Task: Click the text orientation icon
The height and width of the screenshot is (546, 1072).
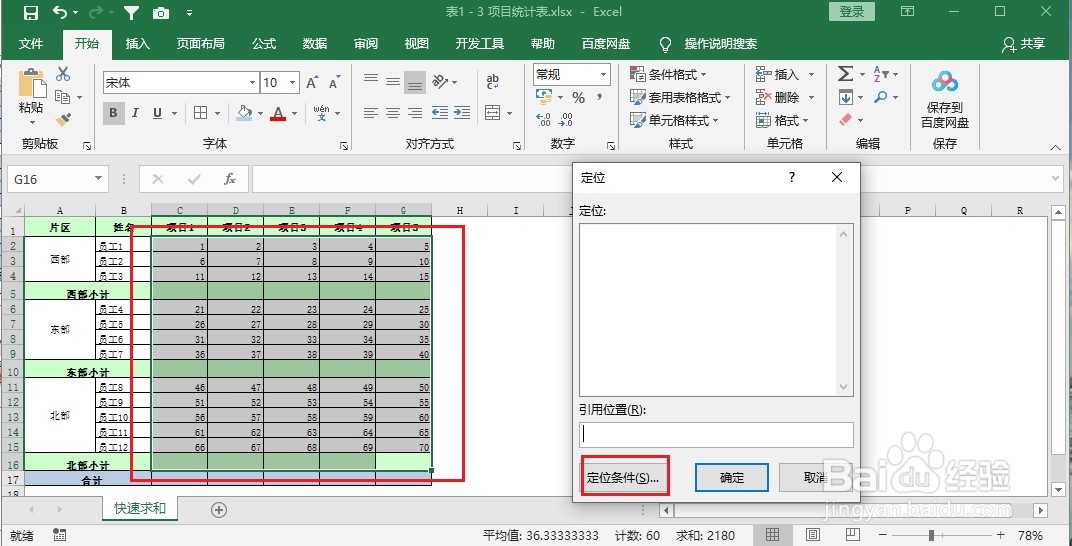Action: pyautogui.click(x=440, y=82)
